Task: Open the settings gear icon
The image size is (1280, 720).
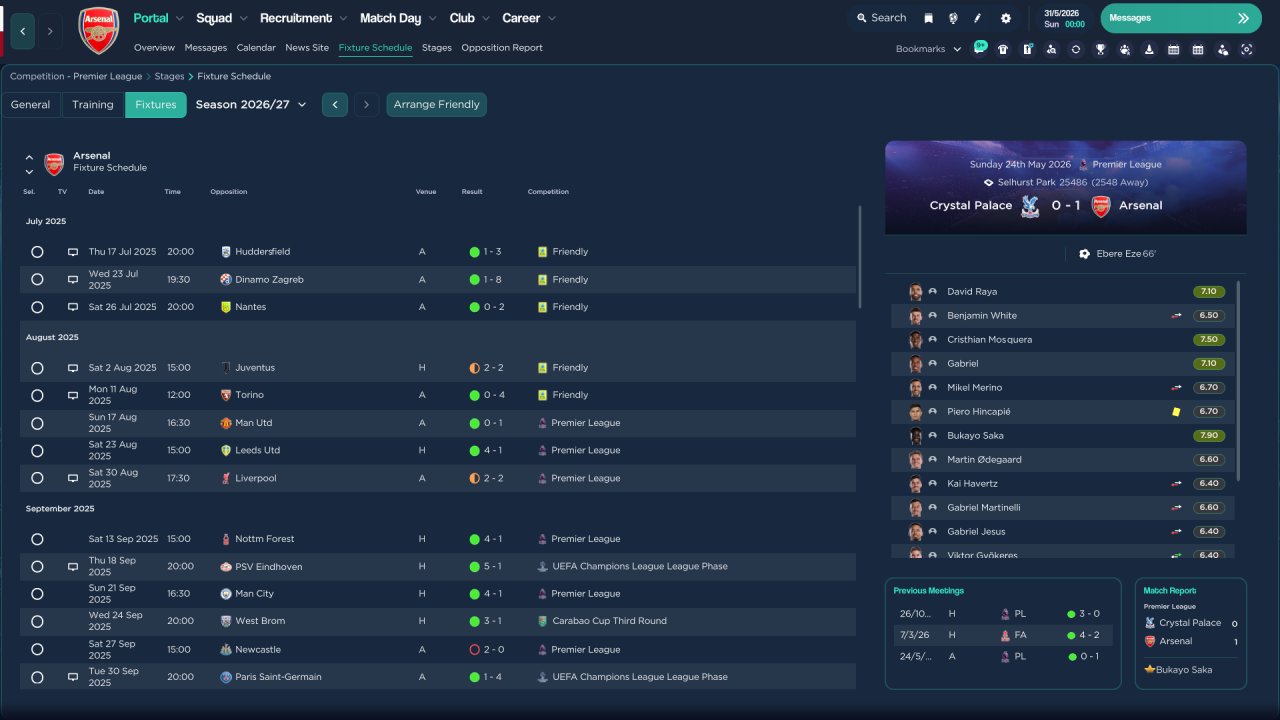Action: pyautogui.click(x=1005, y=18)
